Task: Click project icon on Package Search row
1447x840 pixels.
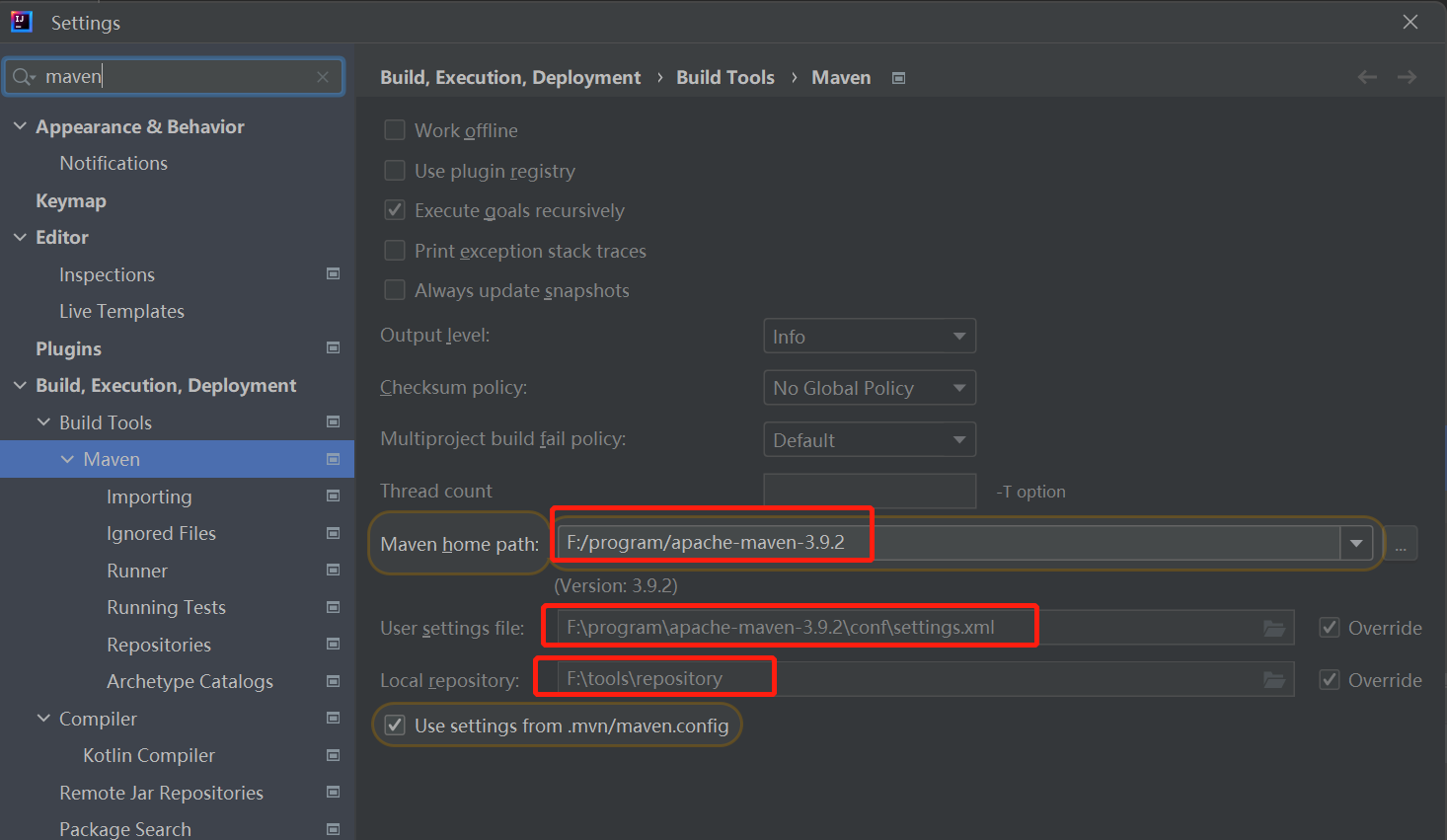Action: coord(334,829)
